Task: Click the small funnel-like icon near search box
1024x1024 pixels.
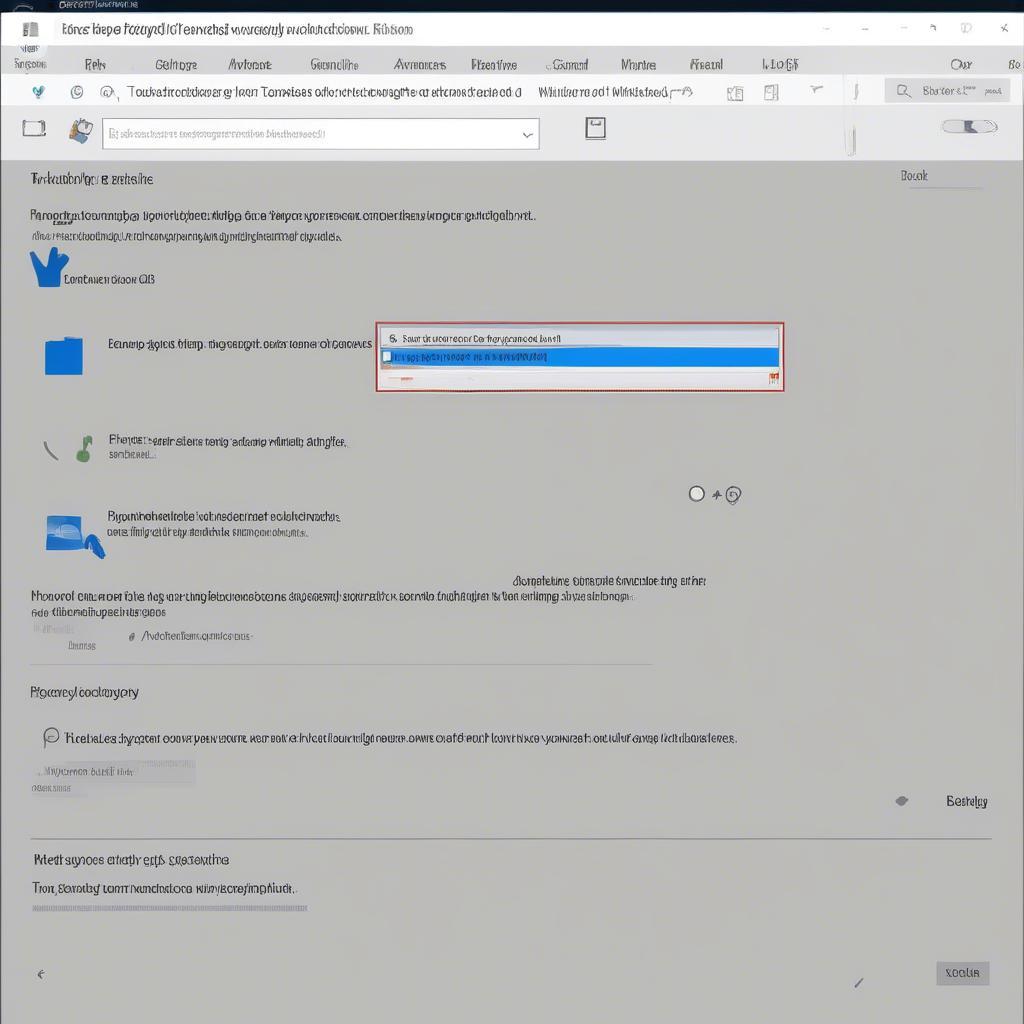Action: click(816, 88)
